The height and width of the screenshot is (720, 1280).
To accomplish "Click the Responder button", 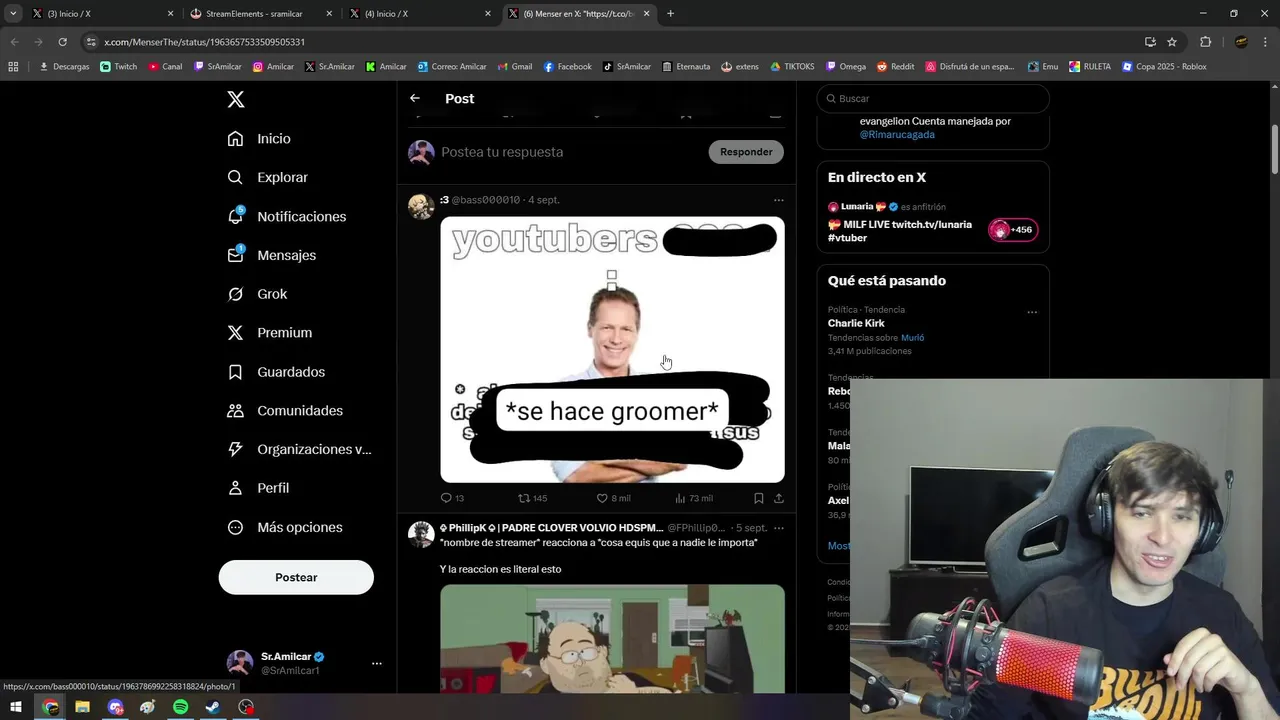I will pos(746,152).
